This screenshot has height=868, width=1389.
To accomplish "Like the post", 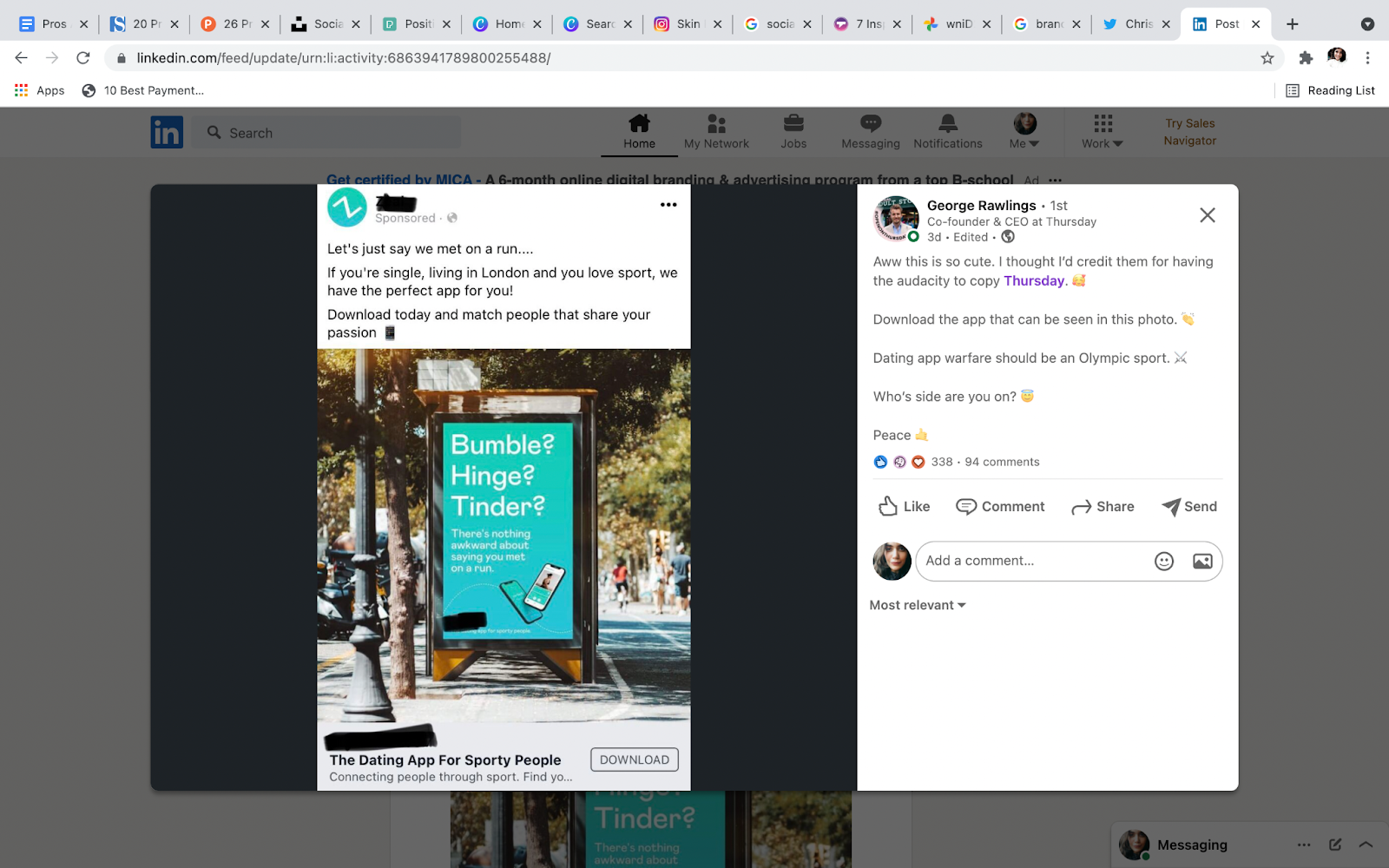I will tap(904, 506).
